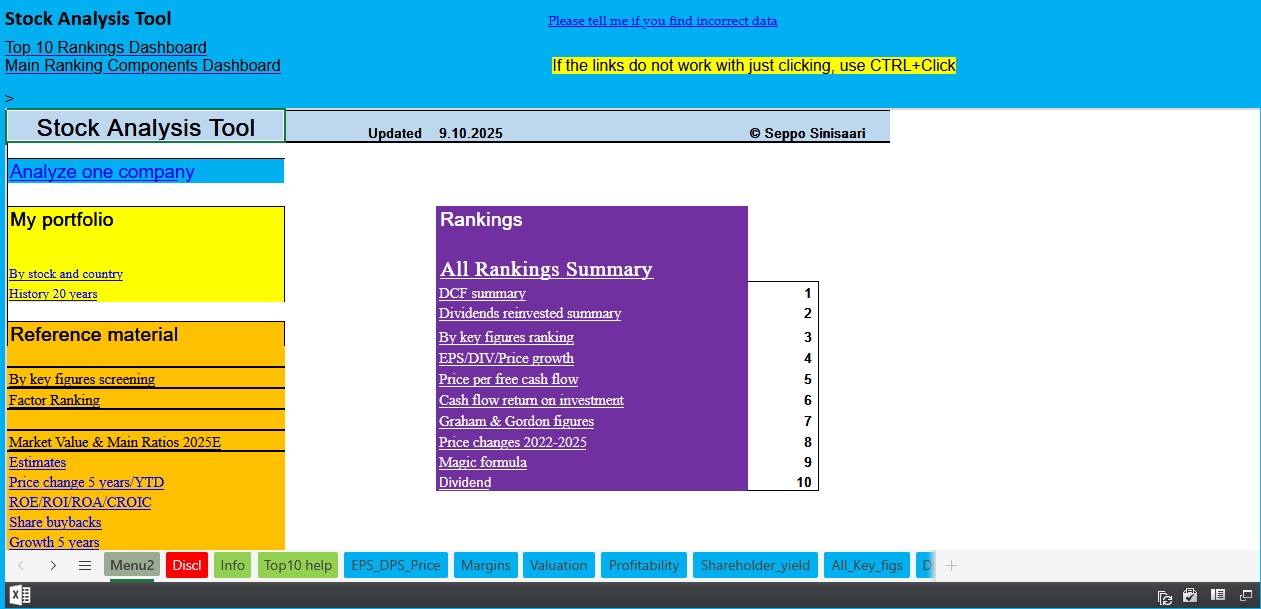Screen dimensions: 1261x609
Task: Click the Excel logo icon in status bar
Action: [20, 596]
